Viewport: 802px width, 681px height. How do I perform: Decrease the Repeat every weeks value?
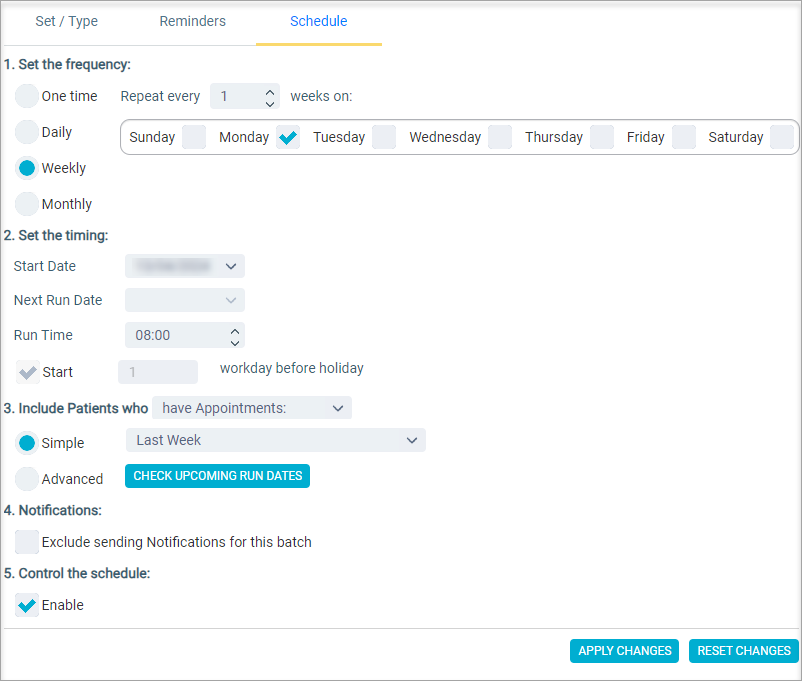[270, 103]
